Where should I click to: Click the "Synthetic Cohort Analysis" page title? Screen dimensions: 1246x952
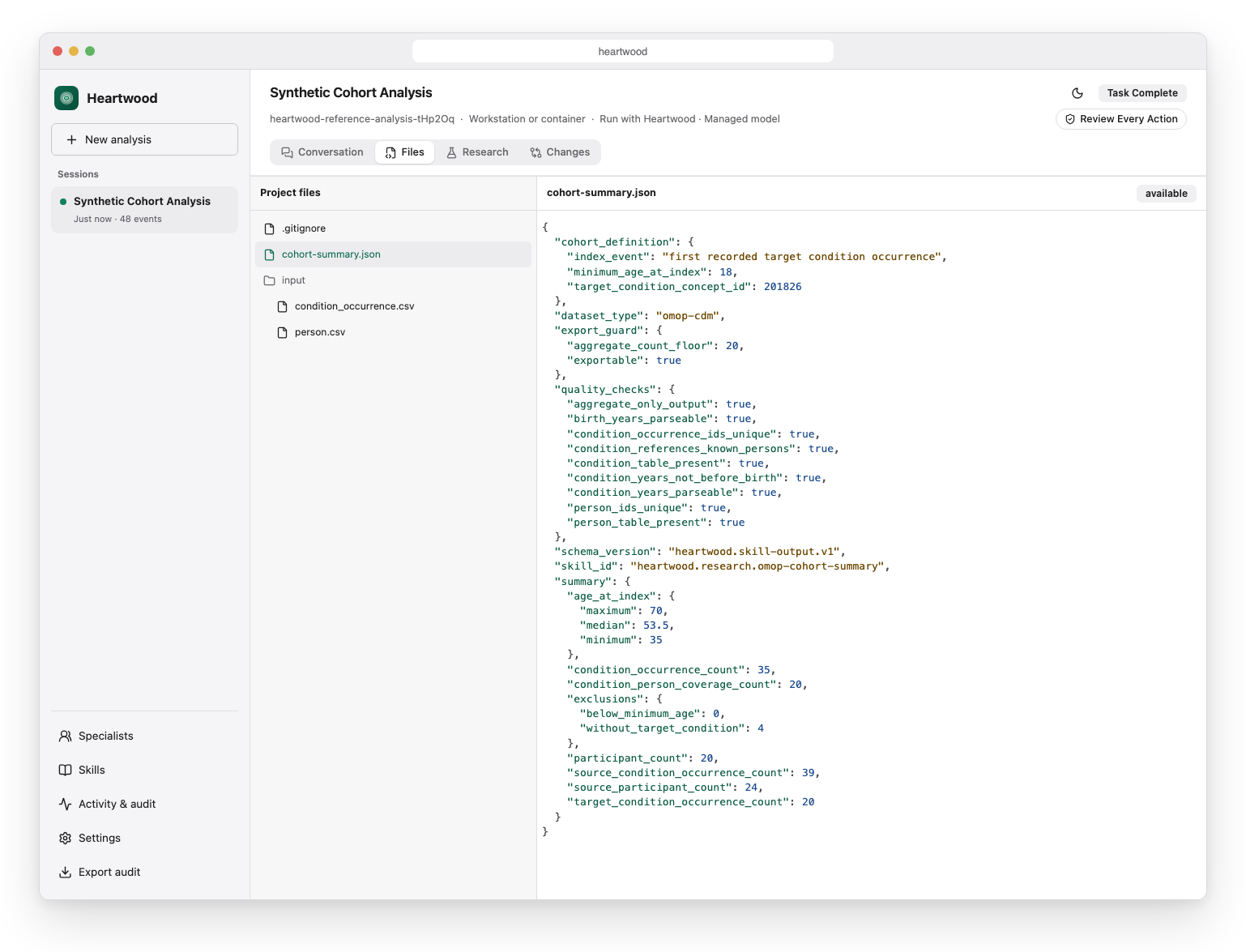click(351, 92)
